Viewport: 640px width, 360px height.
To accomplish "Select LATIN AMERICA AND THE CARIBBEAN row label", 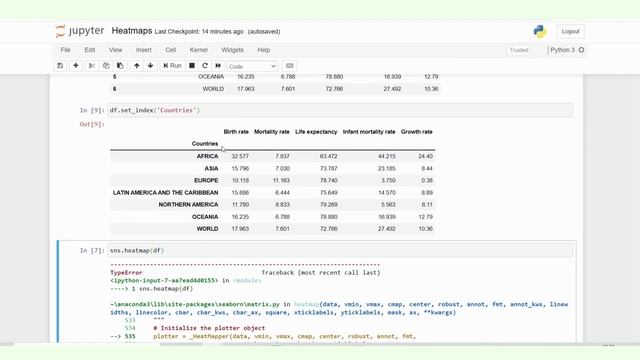I will pos(165,193).
